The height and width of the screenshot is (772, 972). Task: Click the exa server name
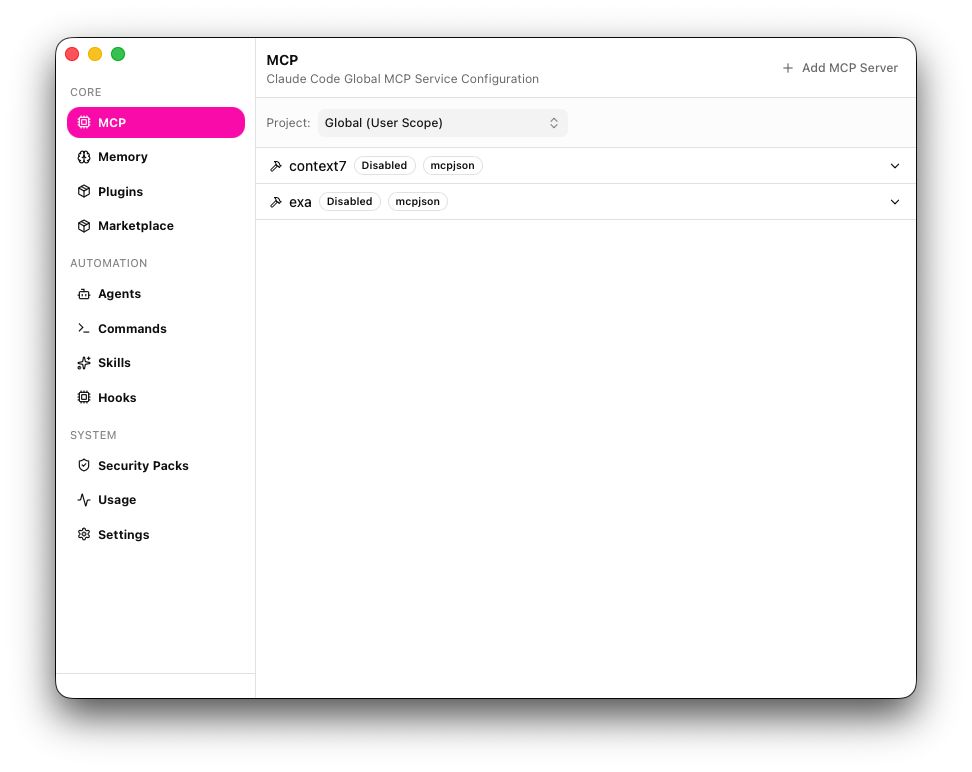tap(300, 202)
